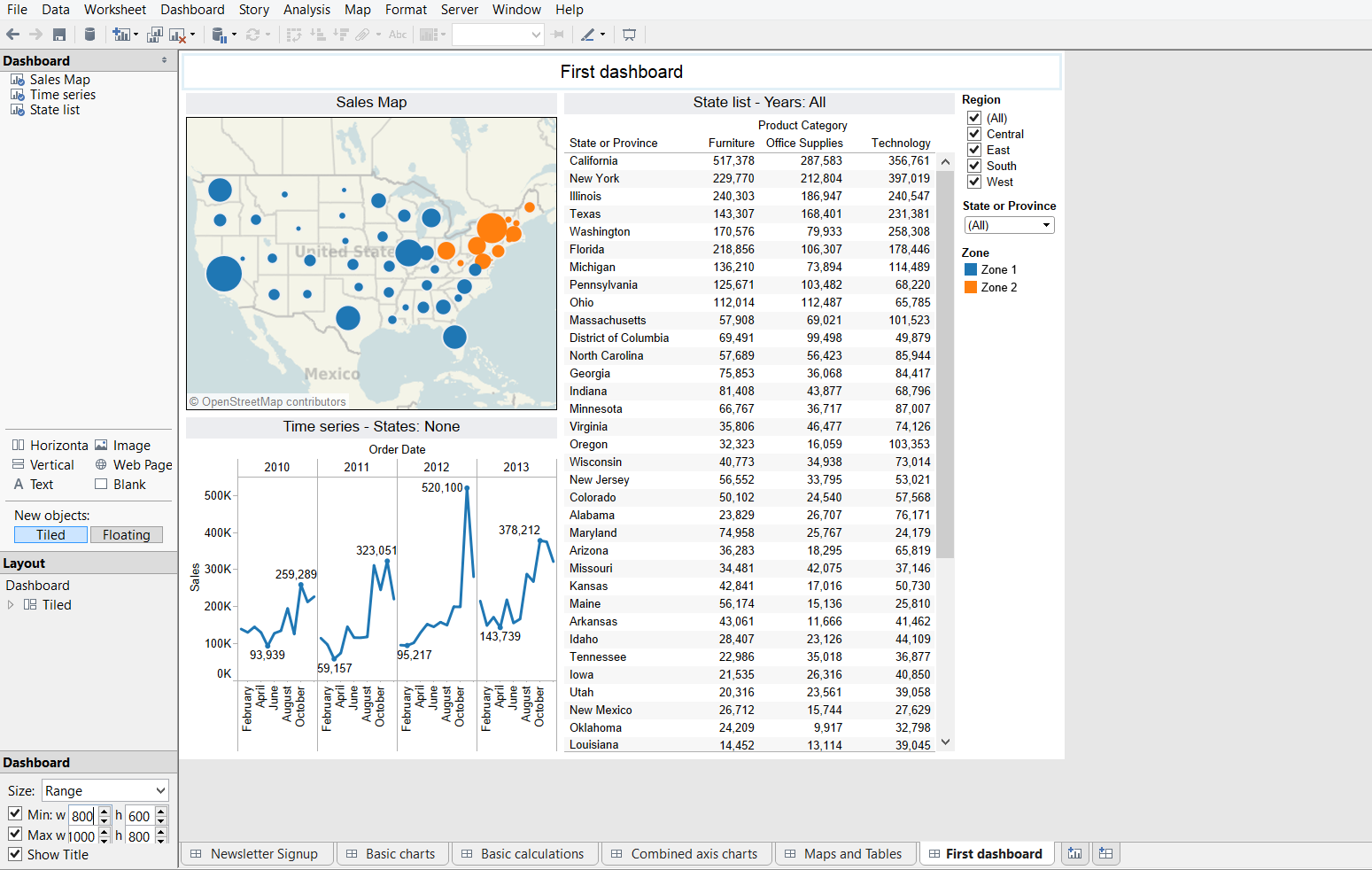Click the New Dashboard tab icon at bottom
This screenshot has width=1372, height=870.
(x=1105, y=854)
